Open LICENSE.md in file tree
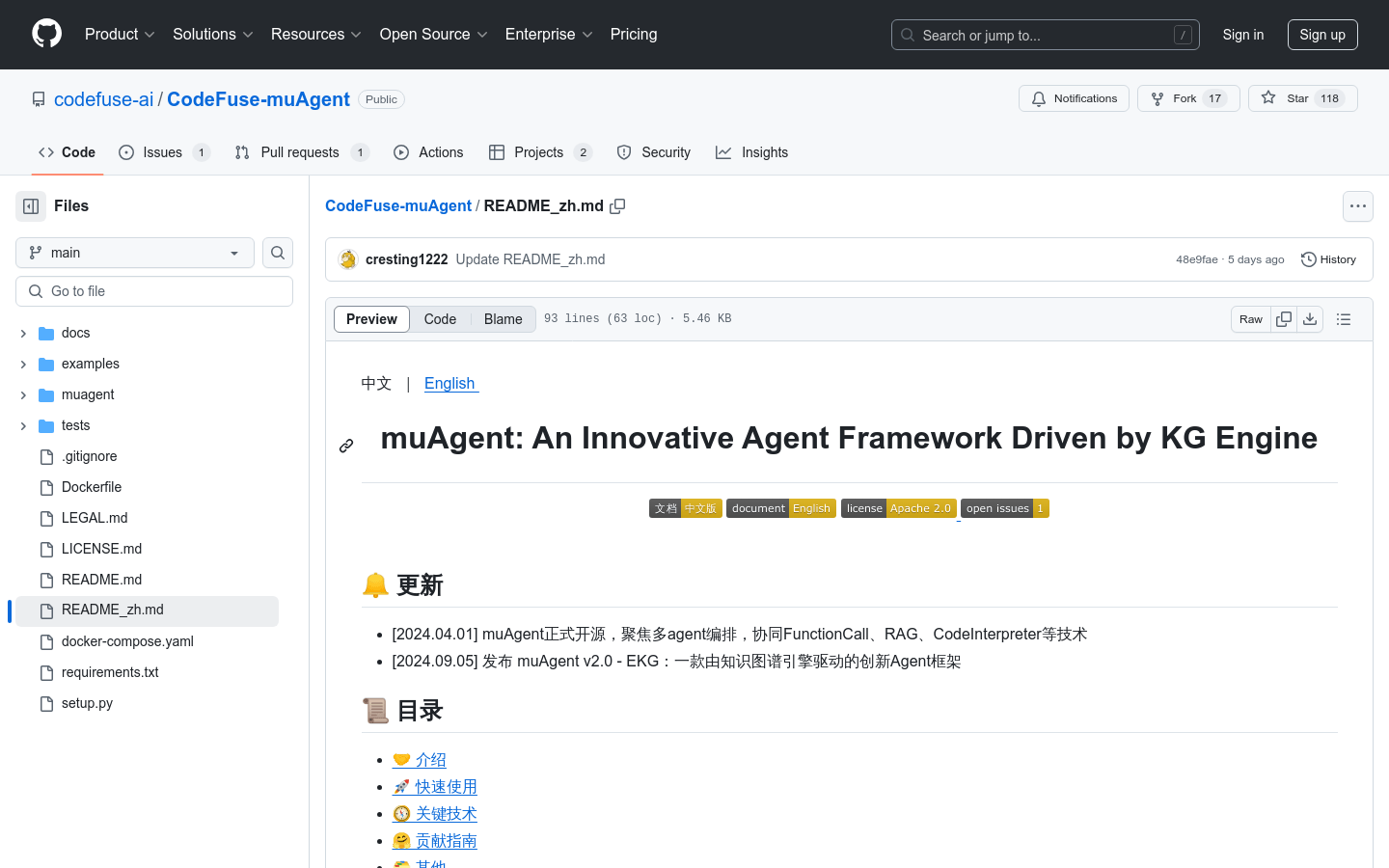Viewport: 1389px width, 868px height. click(x=101, y=549)
